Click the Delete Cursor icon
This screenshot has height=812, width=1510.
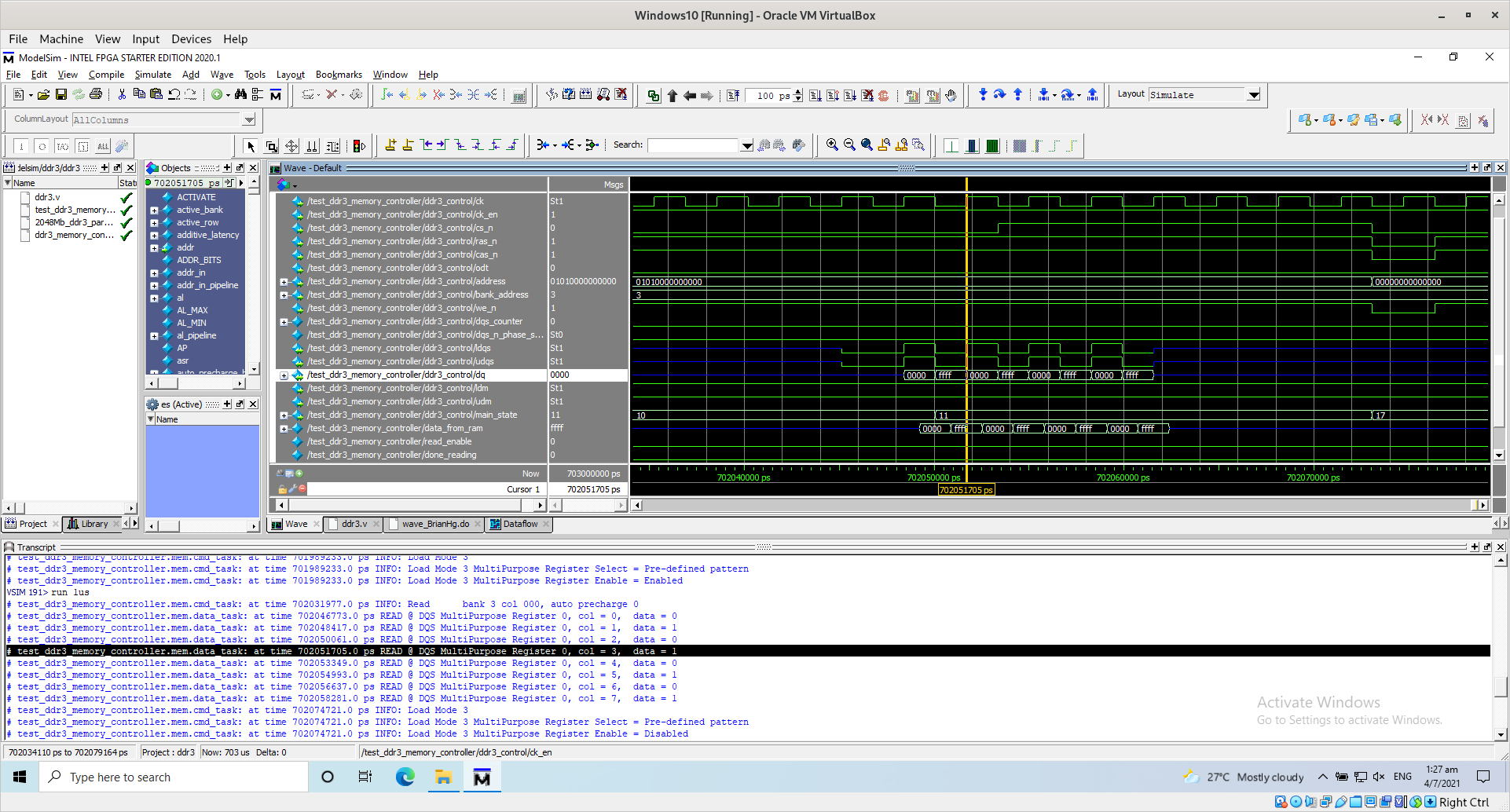pyautogui.click(x=408, y=145)
